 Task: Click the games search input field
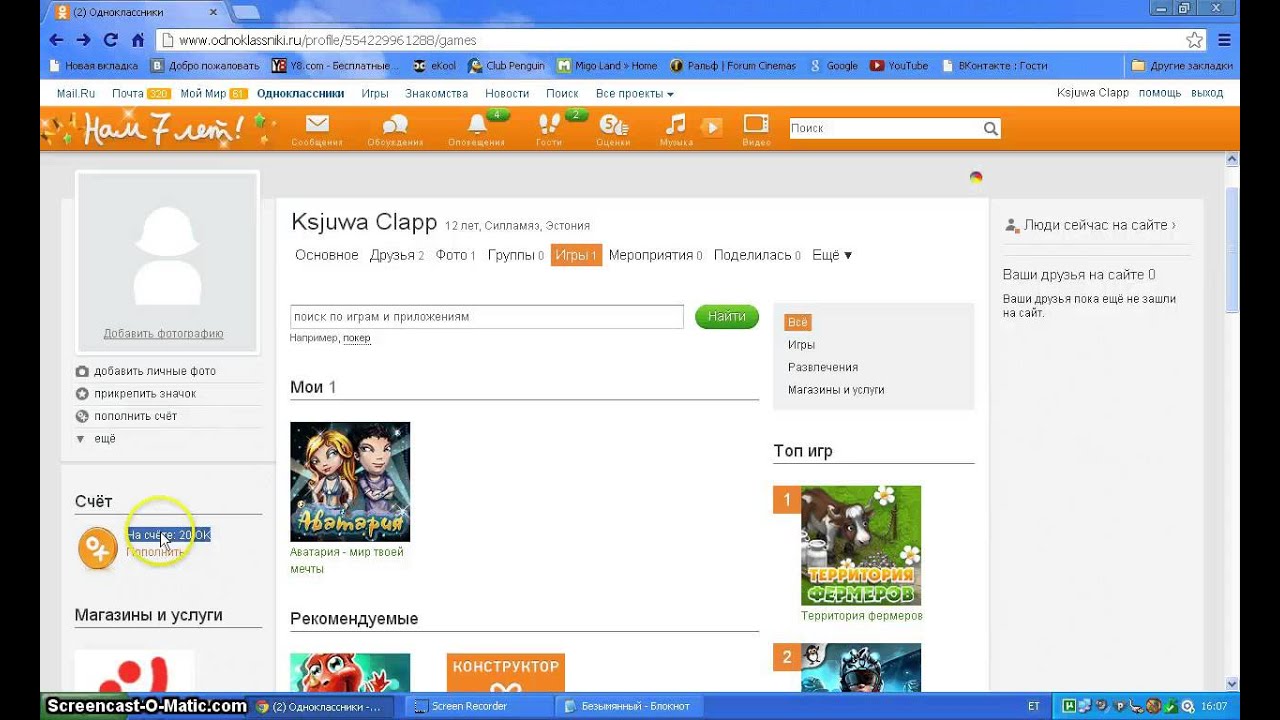pyautogui.click(x=486, y=317)
